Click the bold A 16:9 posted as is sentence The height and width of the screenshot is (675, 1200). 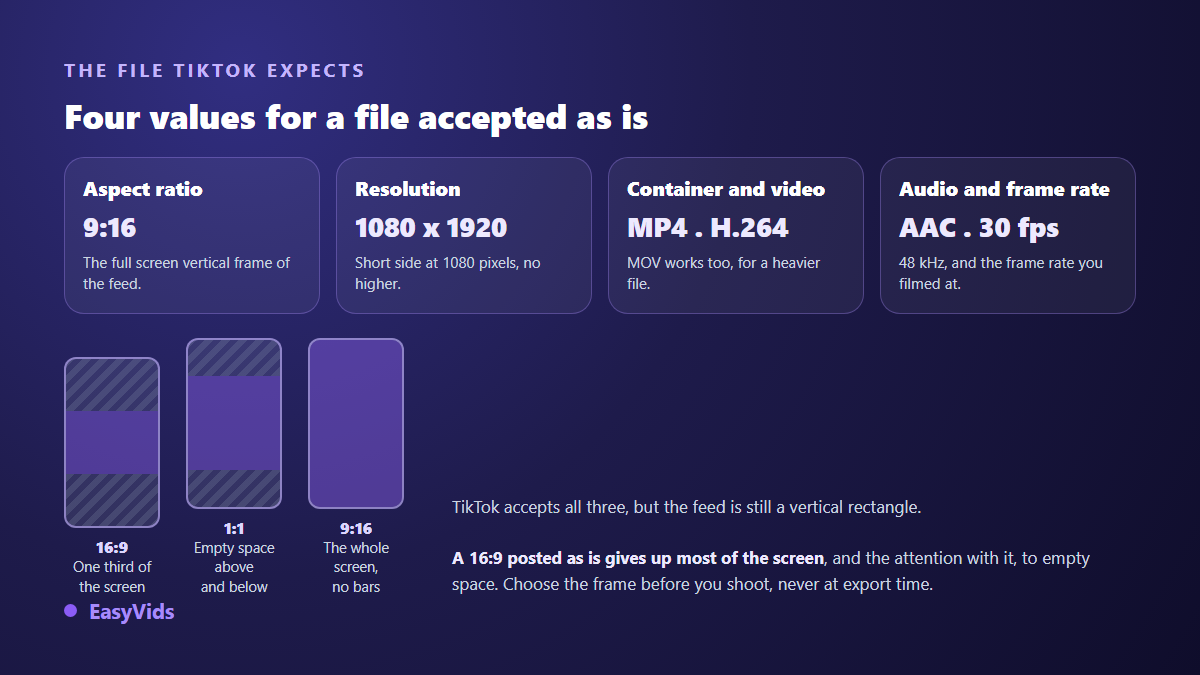639,558
